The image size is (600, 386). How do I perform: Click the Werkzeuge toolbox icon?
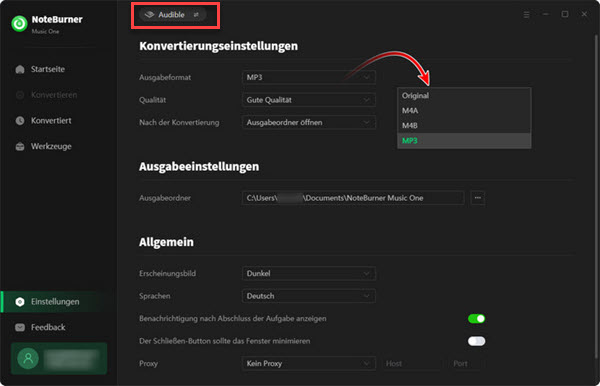pos(20,146)
